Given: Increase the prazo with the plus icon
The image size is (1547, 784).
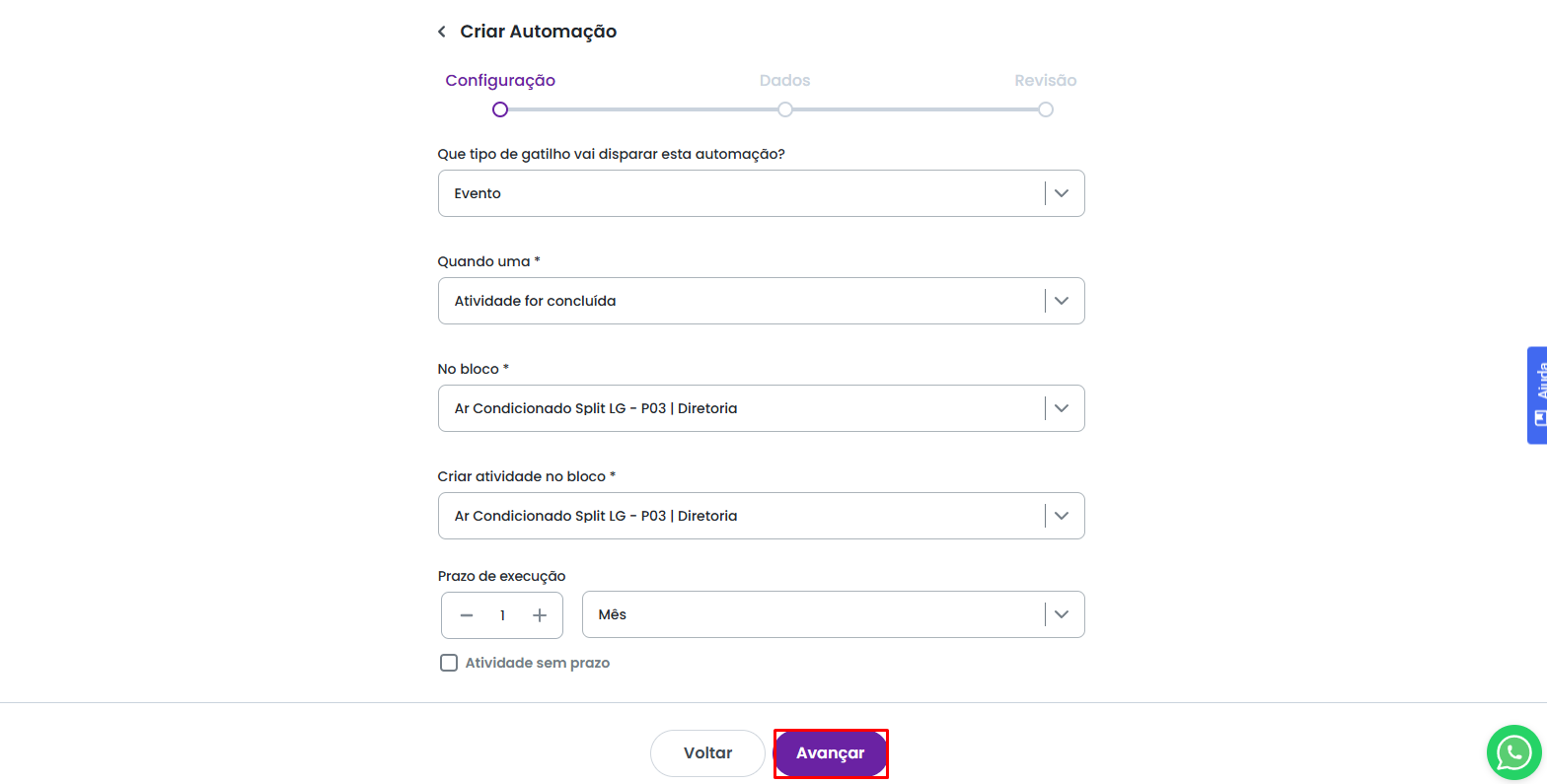Looking at the screenshot, I should (x=540, y=615).
